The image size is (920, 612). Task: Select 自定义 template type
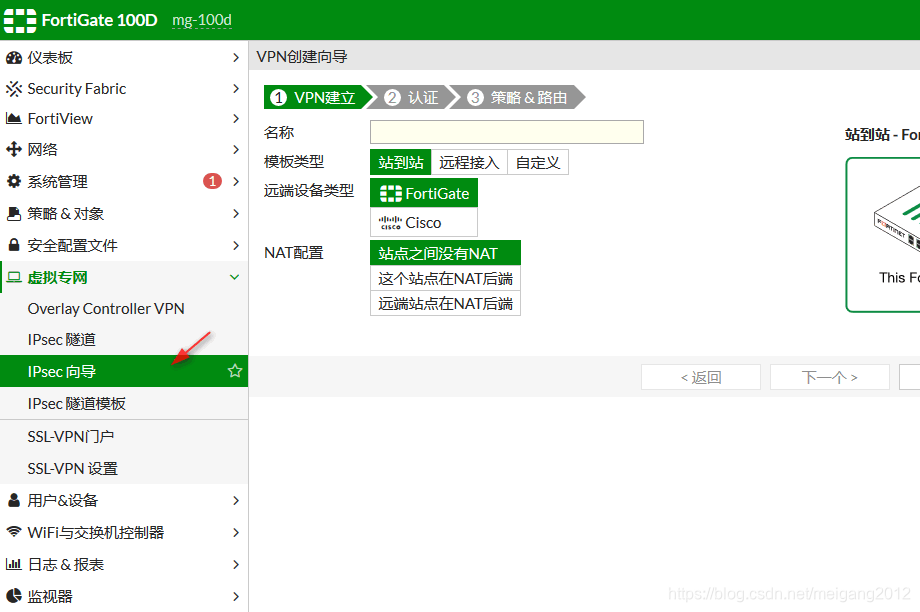538,163
